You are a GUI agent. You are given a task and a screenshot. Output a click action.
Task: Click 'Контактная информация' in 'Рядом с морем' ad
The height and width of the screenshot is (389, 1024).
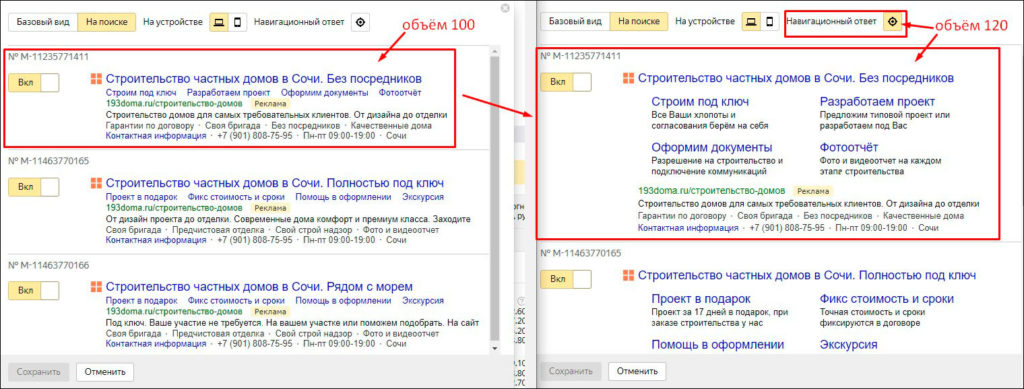coord(155,343)
